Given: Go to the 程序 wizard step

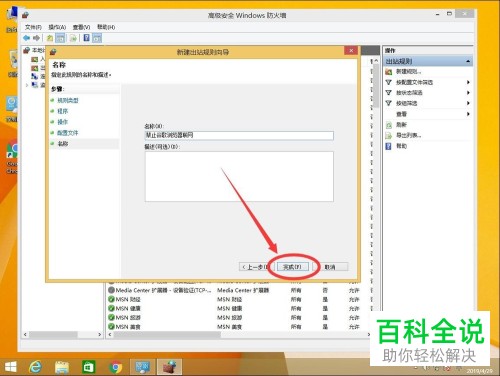Looking at the screenshot, I should (x=62, y=111).
